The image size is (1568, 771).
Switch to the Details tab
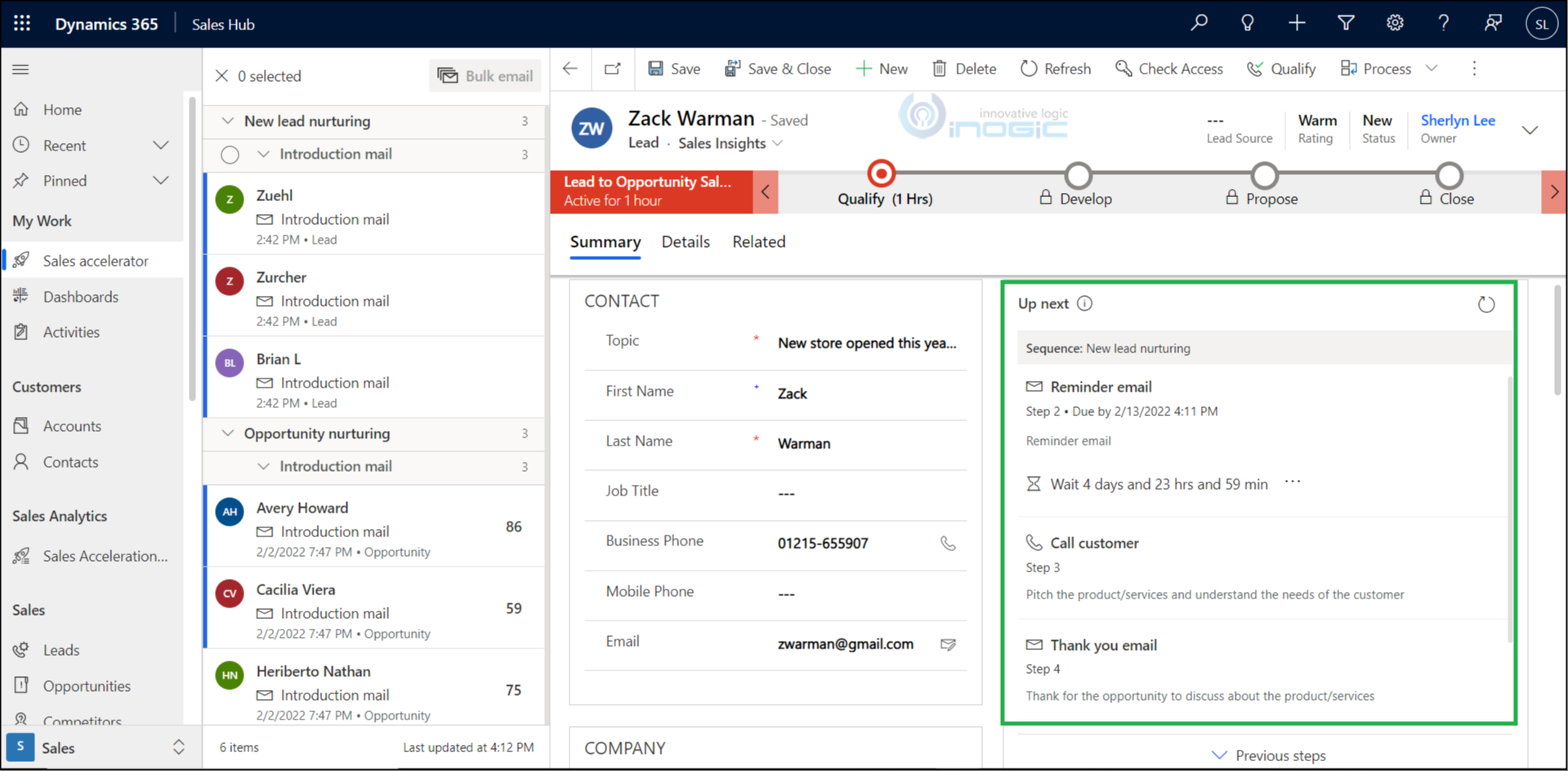pos(686,242)
